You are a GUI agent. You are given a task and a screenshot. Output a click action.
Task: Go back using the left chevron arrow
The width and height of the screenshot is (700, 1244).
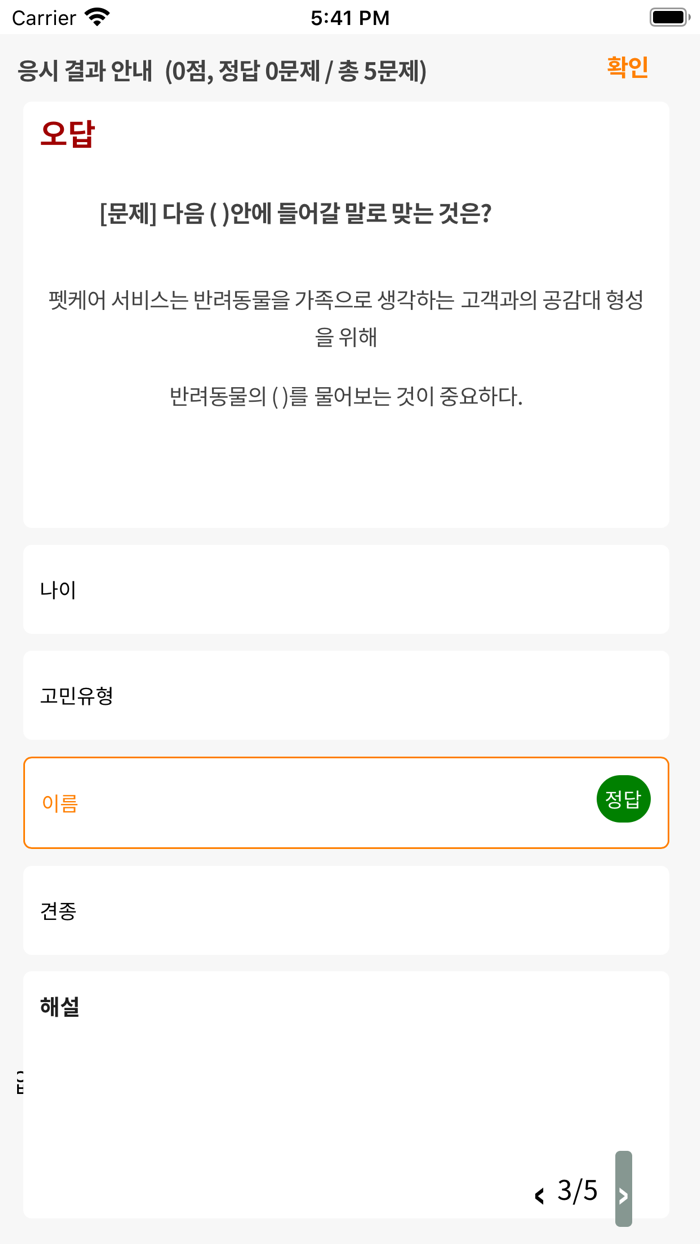[540, 1191]
